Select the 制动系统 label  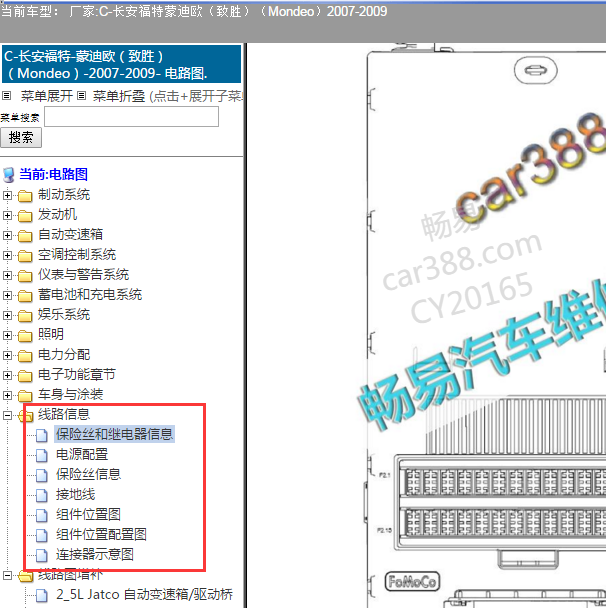coord(64,195)
